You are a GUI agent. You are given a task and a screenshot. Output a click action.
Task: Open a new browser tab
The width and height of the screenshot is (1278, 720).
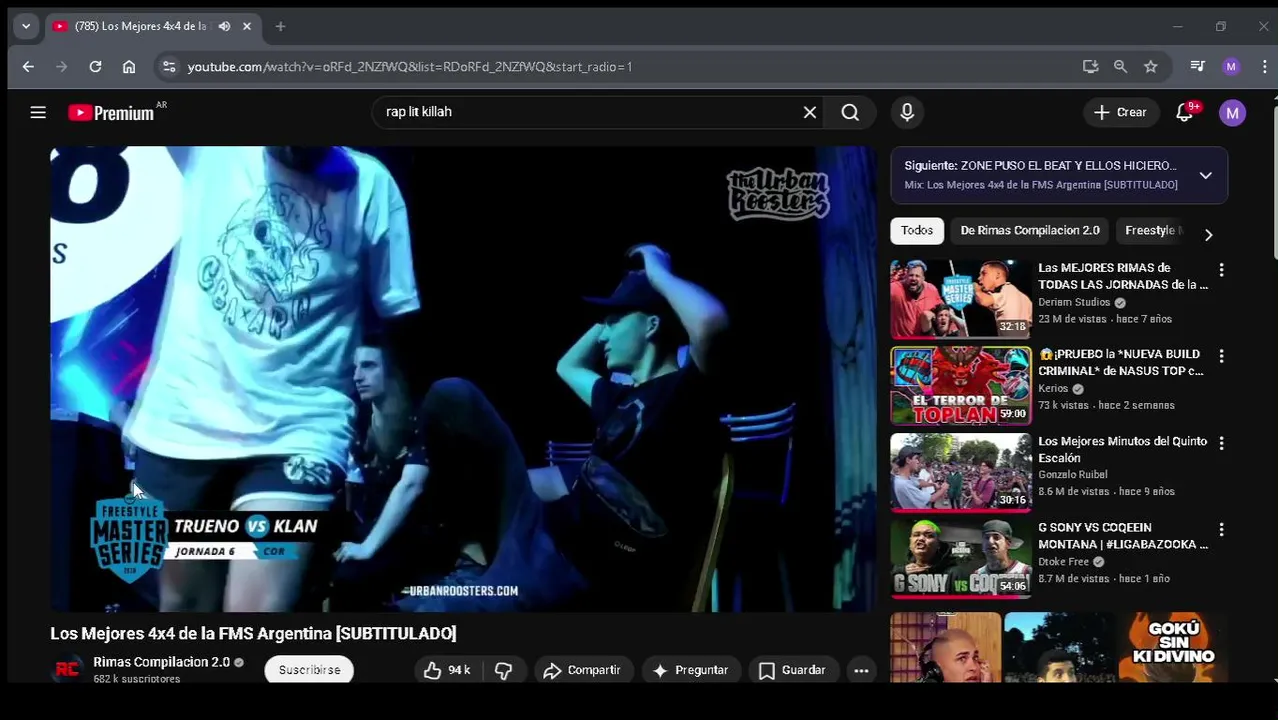point(280,26)
